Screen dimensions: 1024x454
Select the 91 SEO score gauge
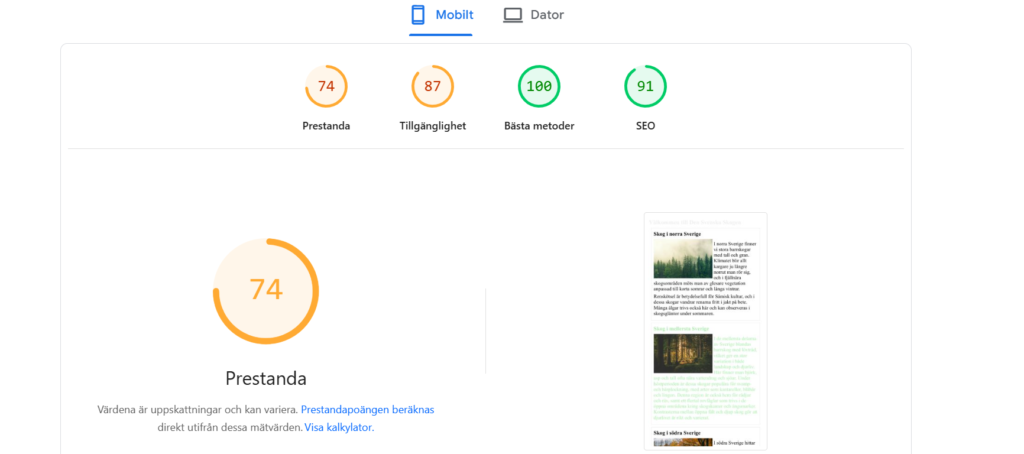(645, 86)
